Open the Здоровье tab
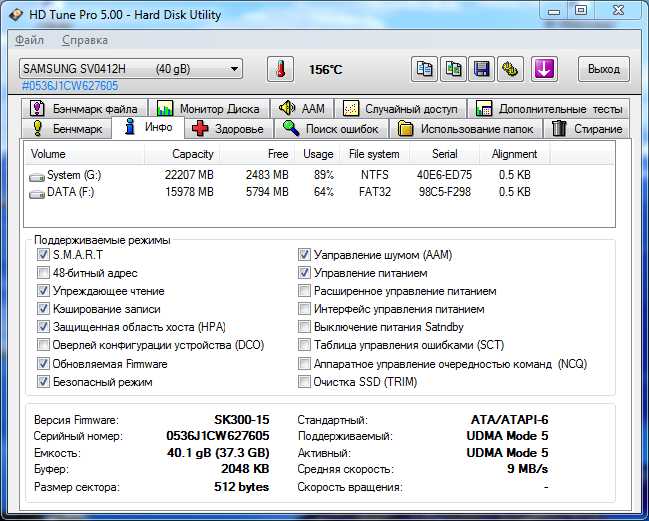The width and height of the screenshot is (649, 521). [228, 129]
